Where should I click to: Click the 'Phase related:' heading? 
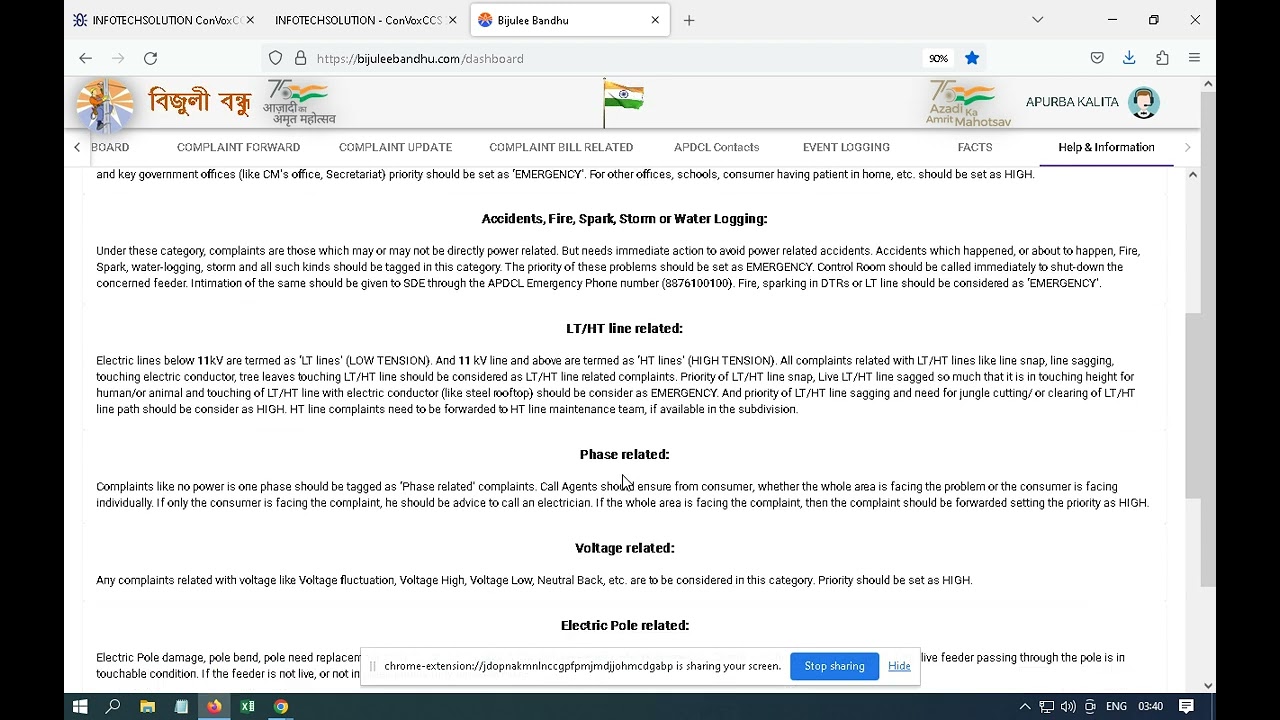click(624, 454)
